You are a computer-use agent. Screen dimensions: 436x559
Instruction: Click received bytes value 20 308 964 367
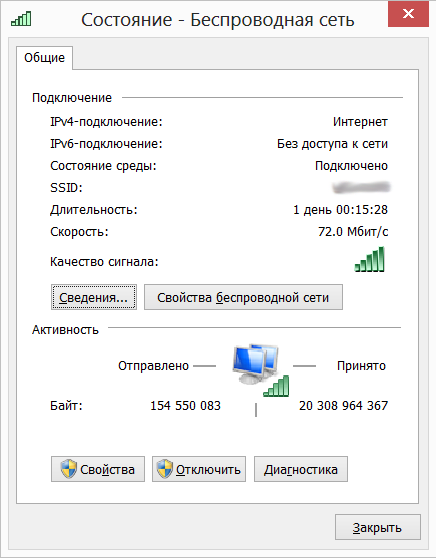(343, 406)
